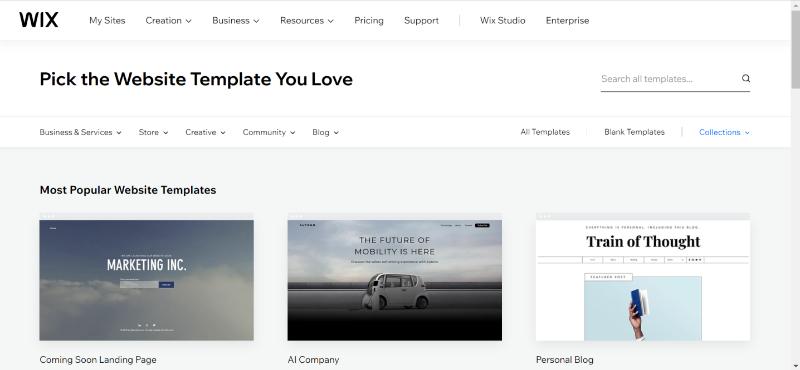Click the AI Company template title
Image resolution: width=800 pixels, height=370 pixels.
pyautogui.click(x=313, y=360)
